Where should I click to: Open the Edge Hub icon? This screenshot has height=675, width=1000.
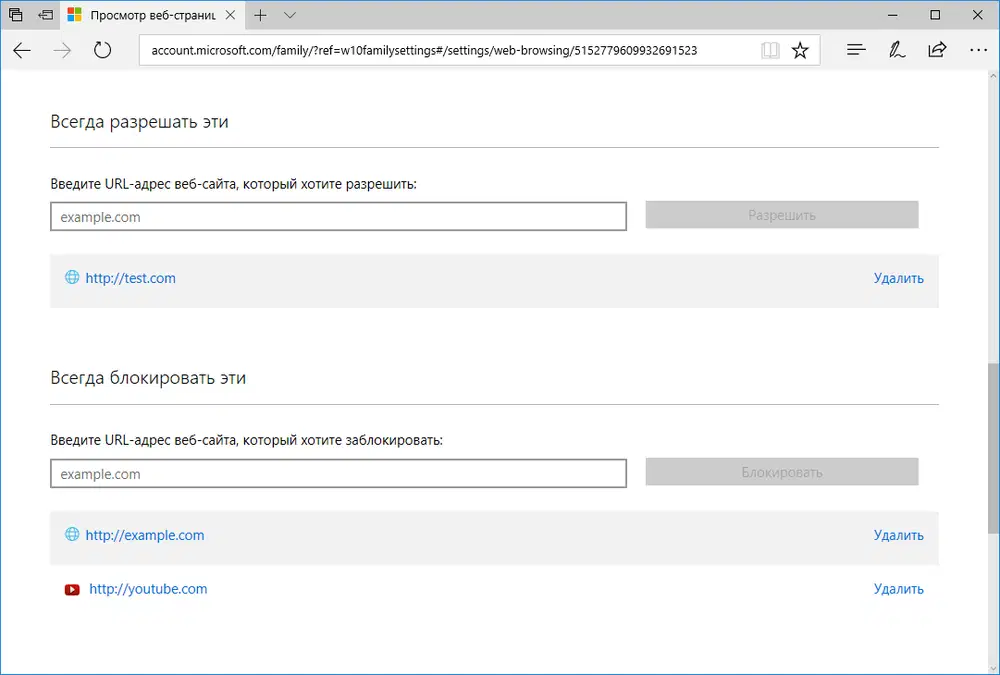[x=856, y=50]
